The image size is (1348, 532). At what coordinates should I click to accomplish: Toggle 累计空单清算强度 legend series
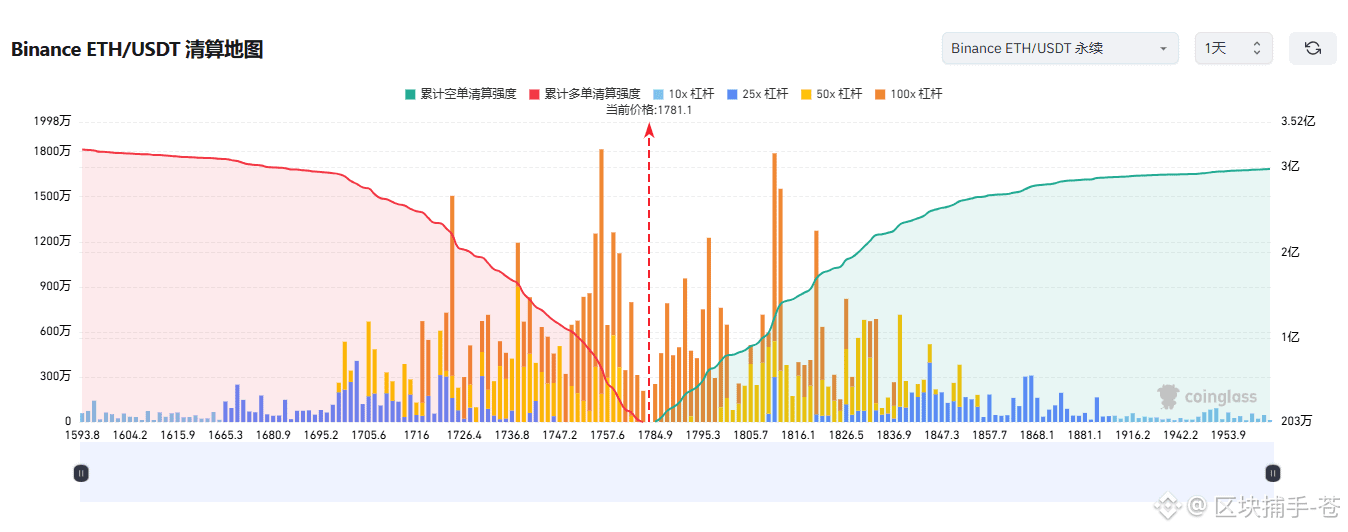pos(460,94)
